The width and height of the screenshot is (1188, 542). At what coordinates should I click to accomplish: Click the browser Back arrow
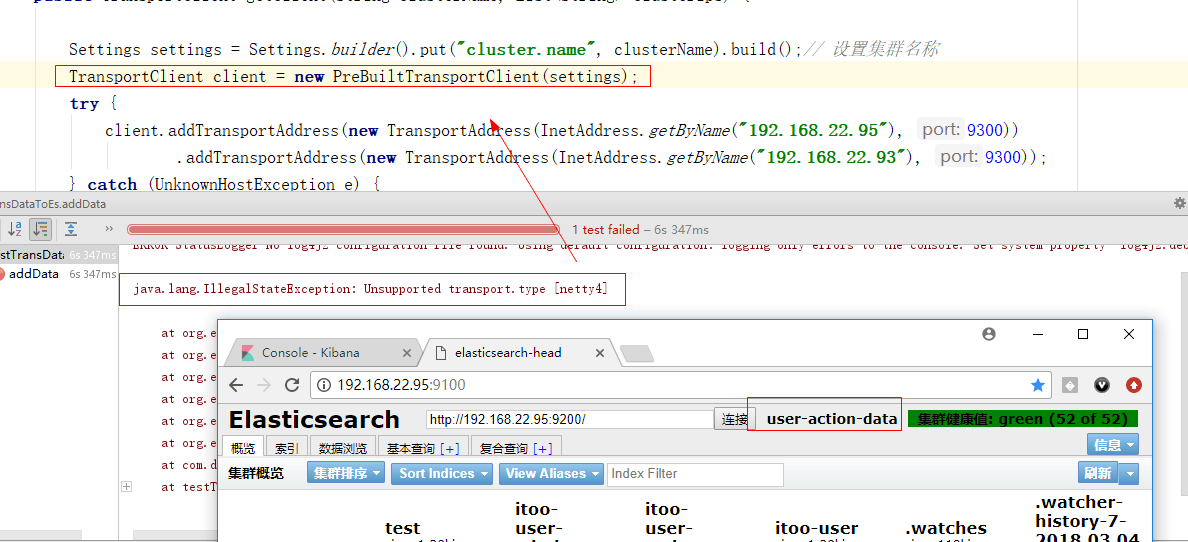pos(236,385)
